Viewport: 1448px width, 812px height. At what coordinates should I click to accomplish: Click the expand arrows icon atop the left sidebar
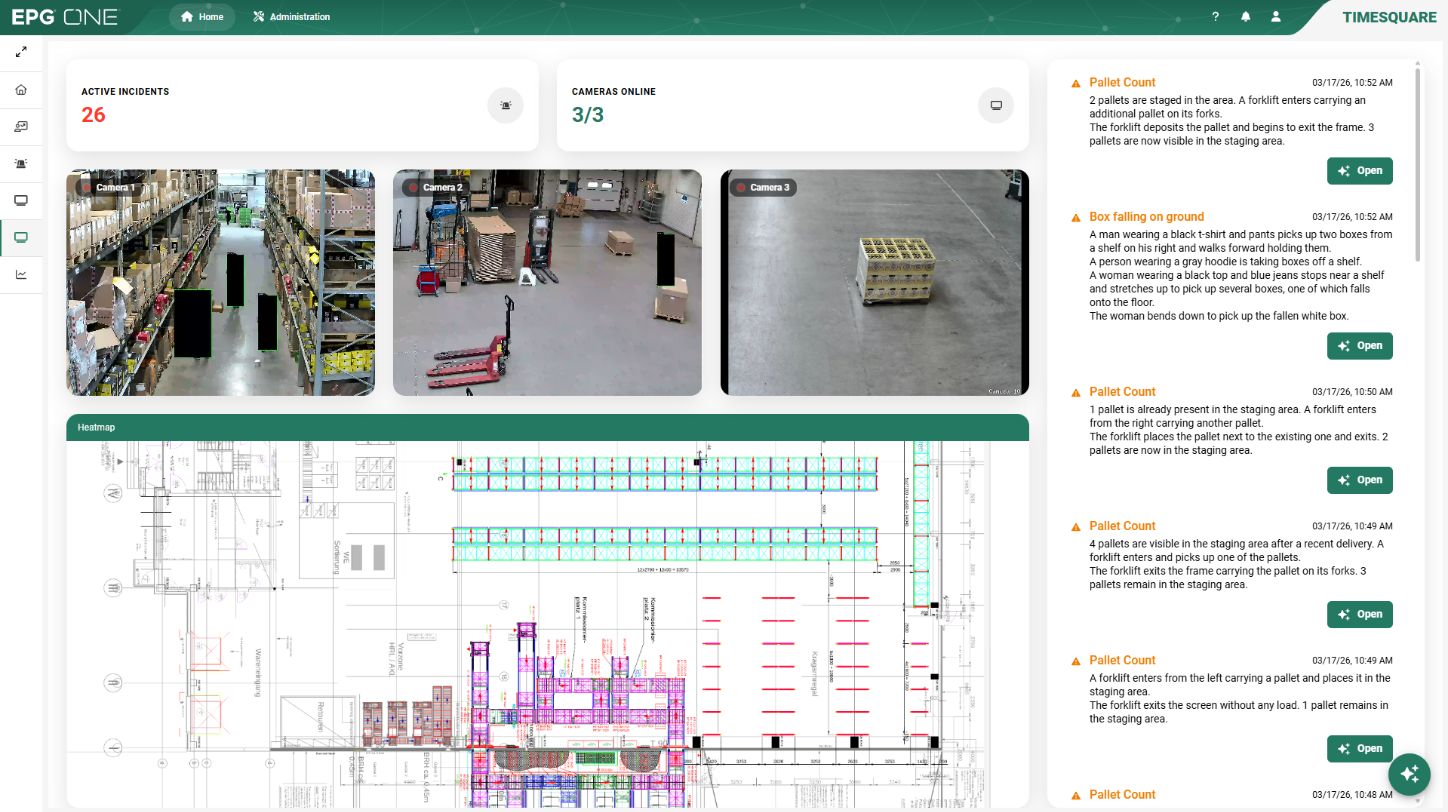tap(21, 52)
